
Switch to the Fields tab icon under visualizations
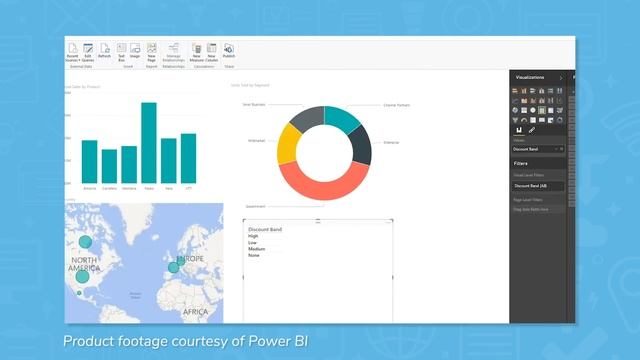pyautogui.click(x=519, y=130)
